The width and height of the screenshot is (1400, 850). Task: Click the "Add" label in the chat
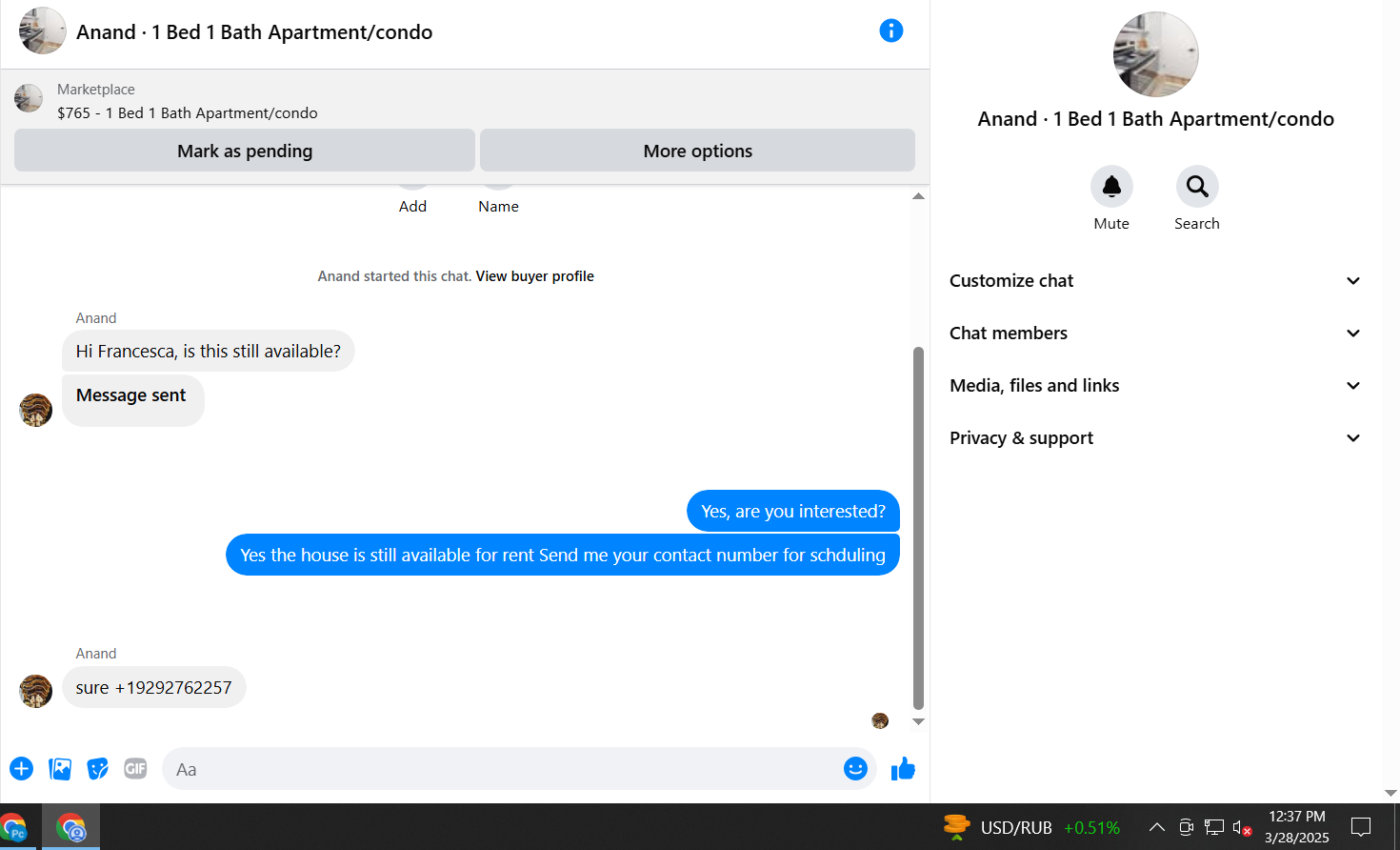(412, 207)
